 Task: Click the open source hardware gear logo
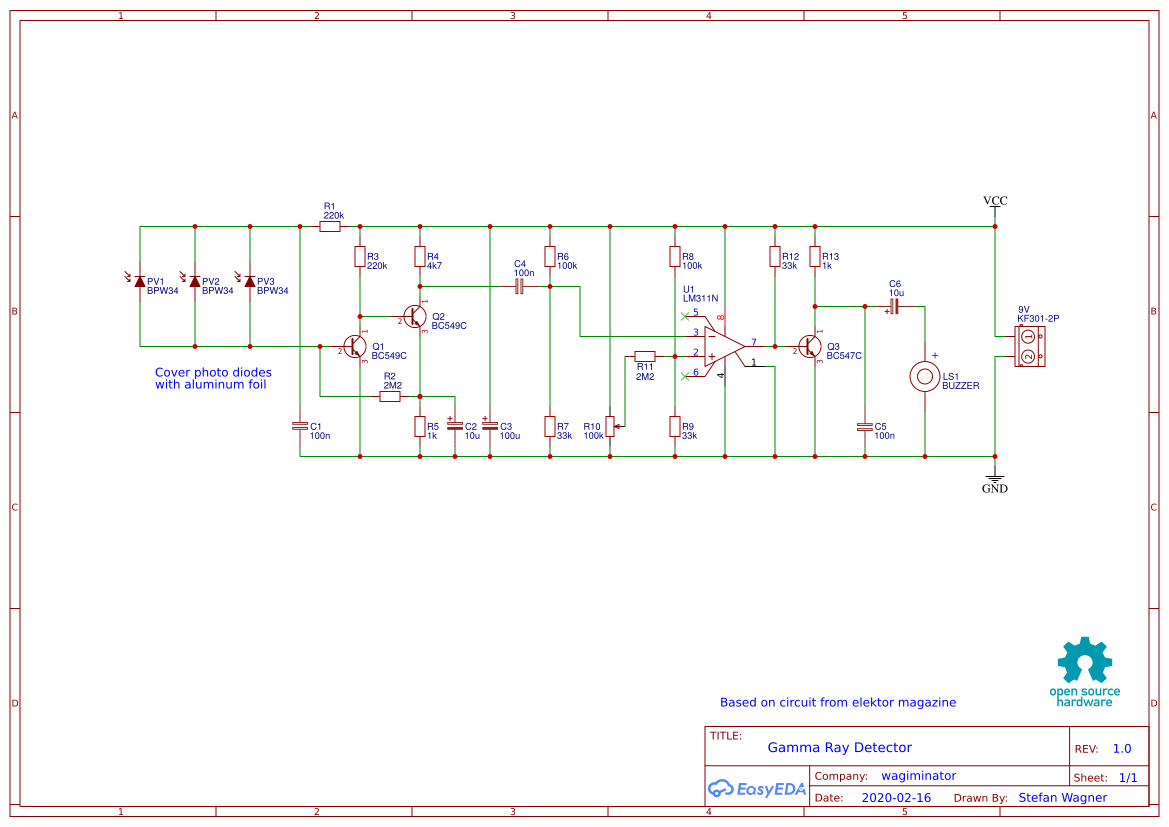1085,660
